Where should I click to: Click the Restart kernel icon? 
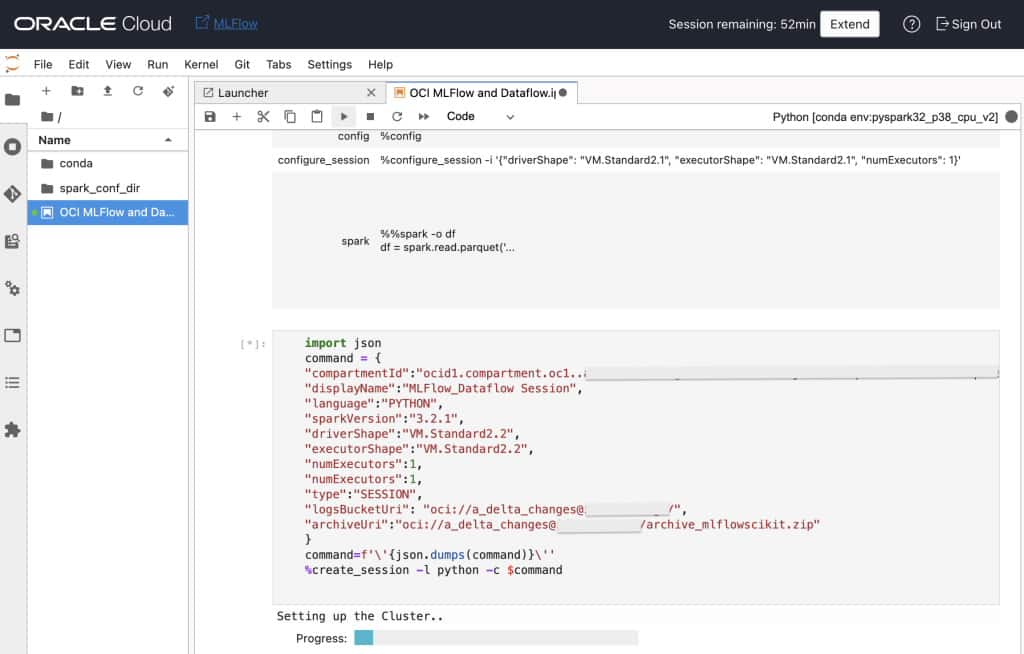tap(395, 117)
